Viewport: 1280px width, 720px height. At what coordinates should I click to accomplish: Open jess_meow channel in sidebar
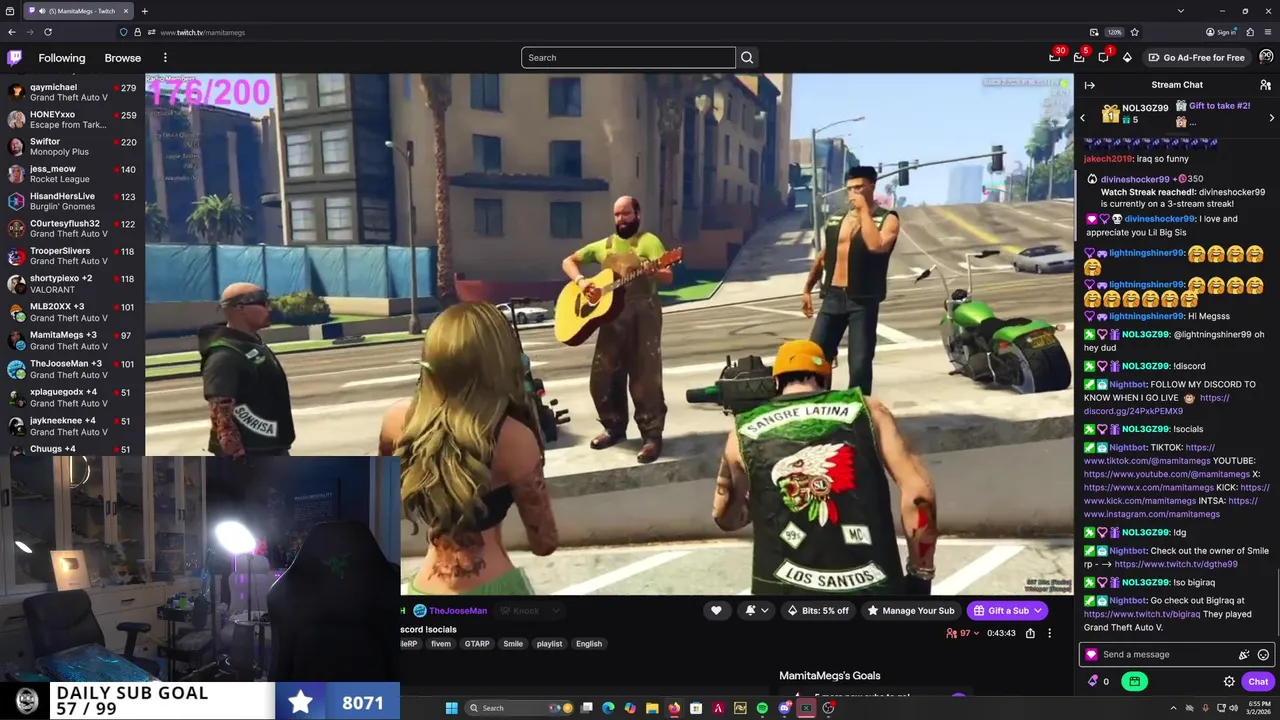click(x=72, y=174)
